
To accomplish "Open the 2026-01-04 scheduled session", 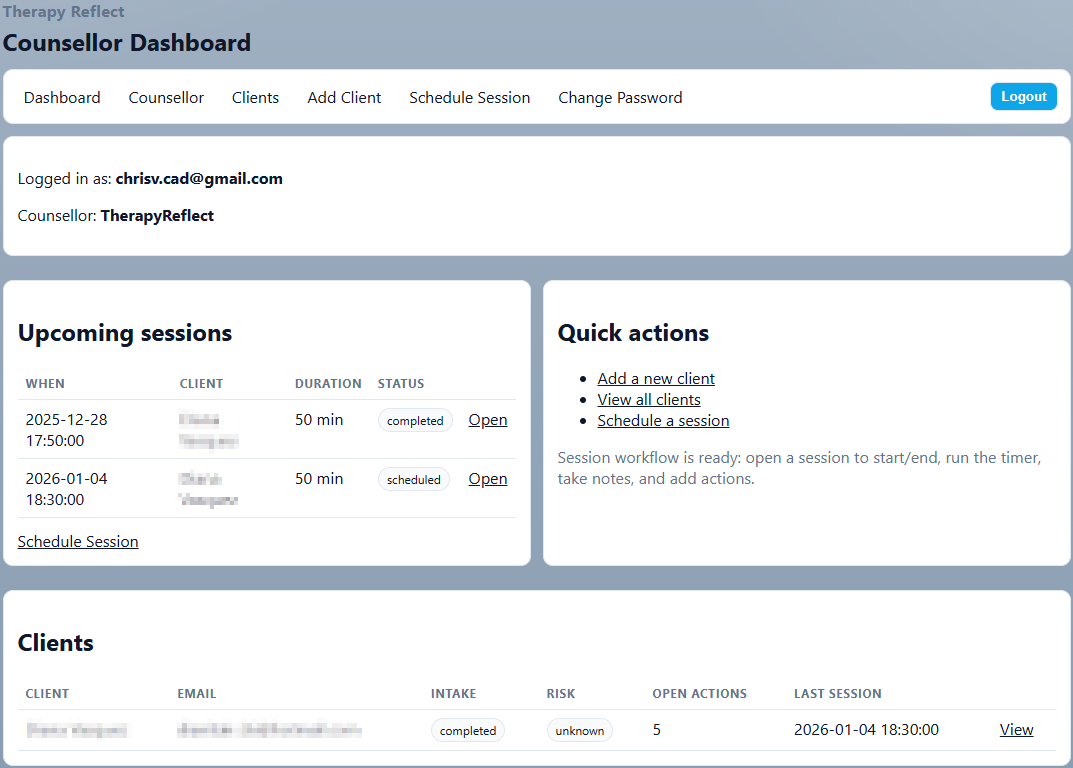I will 487,479.
